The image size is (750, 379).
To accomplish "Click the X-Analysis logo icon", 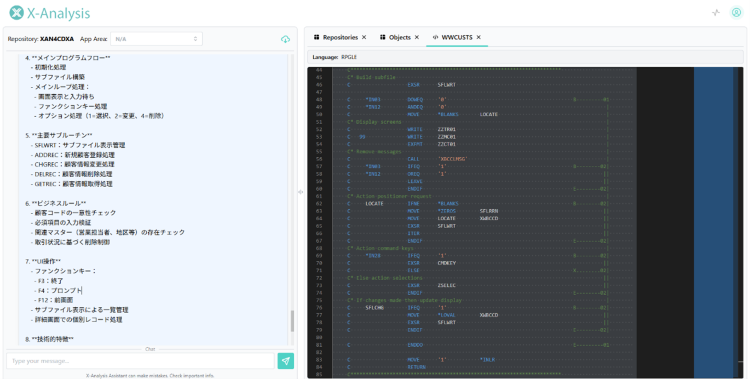I will point(16,13).
